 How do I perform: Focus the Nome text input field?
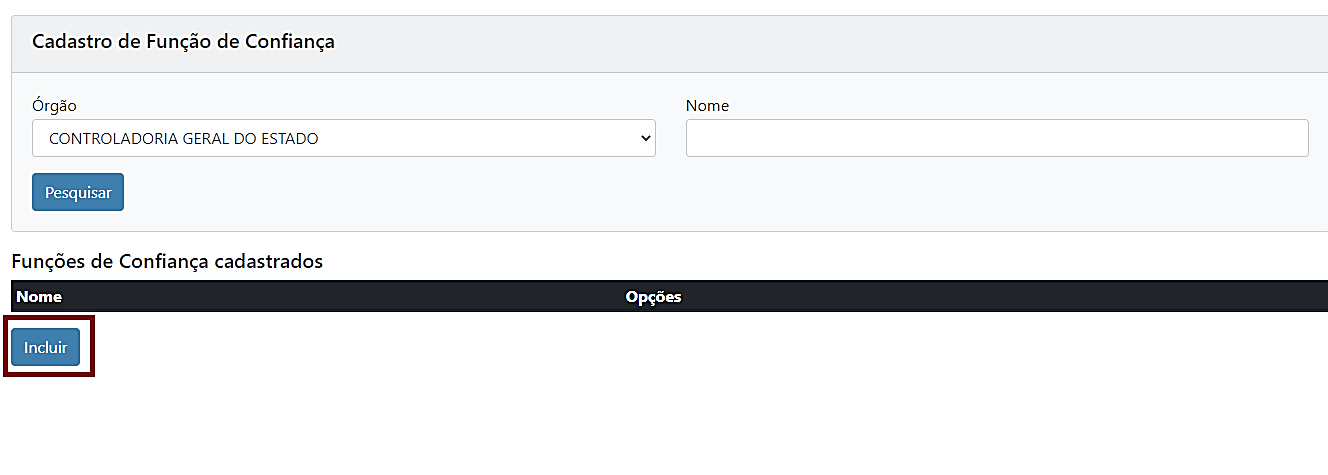996,139
